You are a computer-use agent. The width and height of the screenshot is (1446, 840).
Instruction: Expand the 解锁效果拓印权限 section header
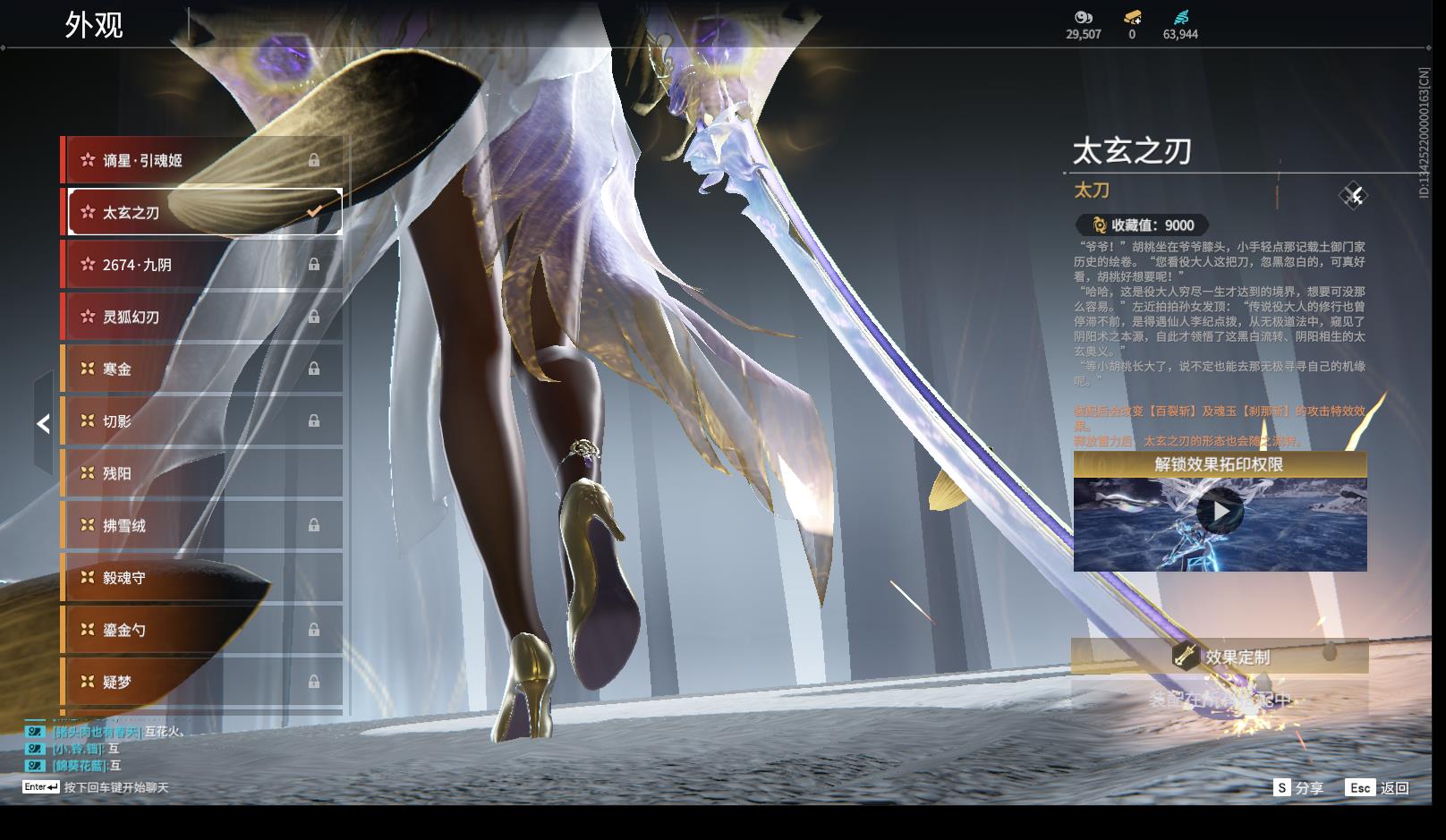1220,464
